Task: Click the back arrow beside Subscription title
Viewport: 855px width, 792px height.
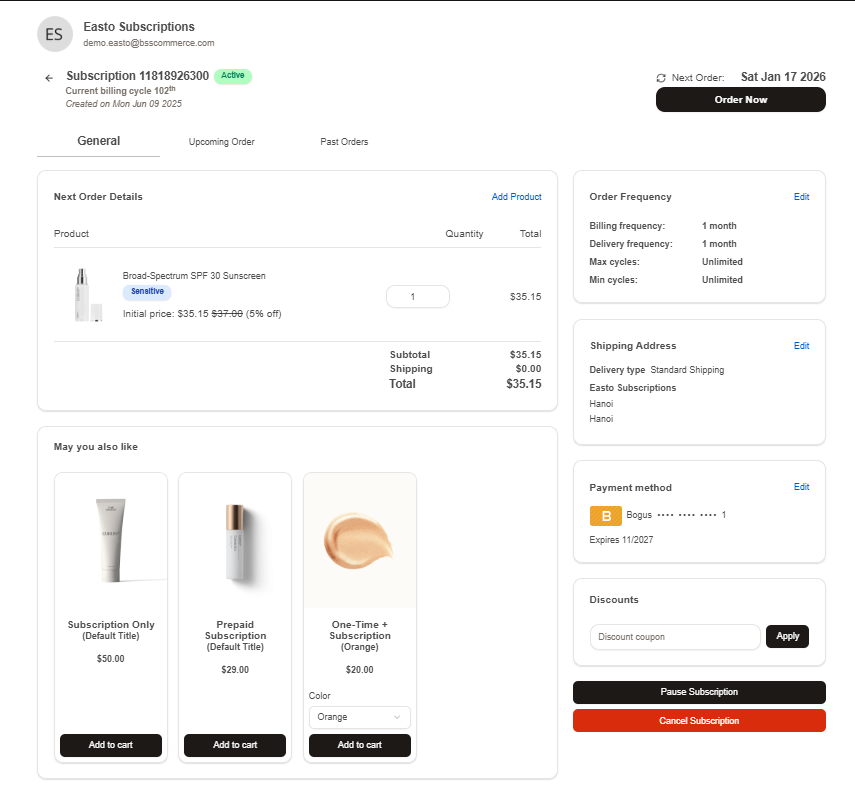Action: click(x=49, y=78)
